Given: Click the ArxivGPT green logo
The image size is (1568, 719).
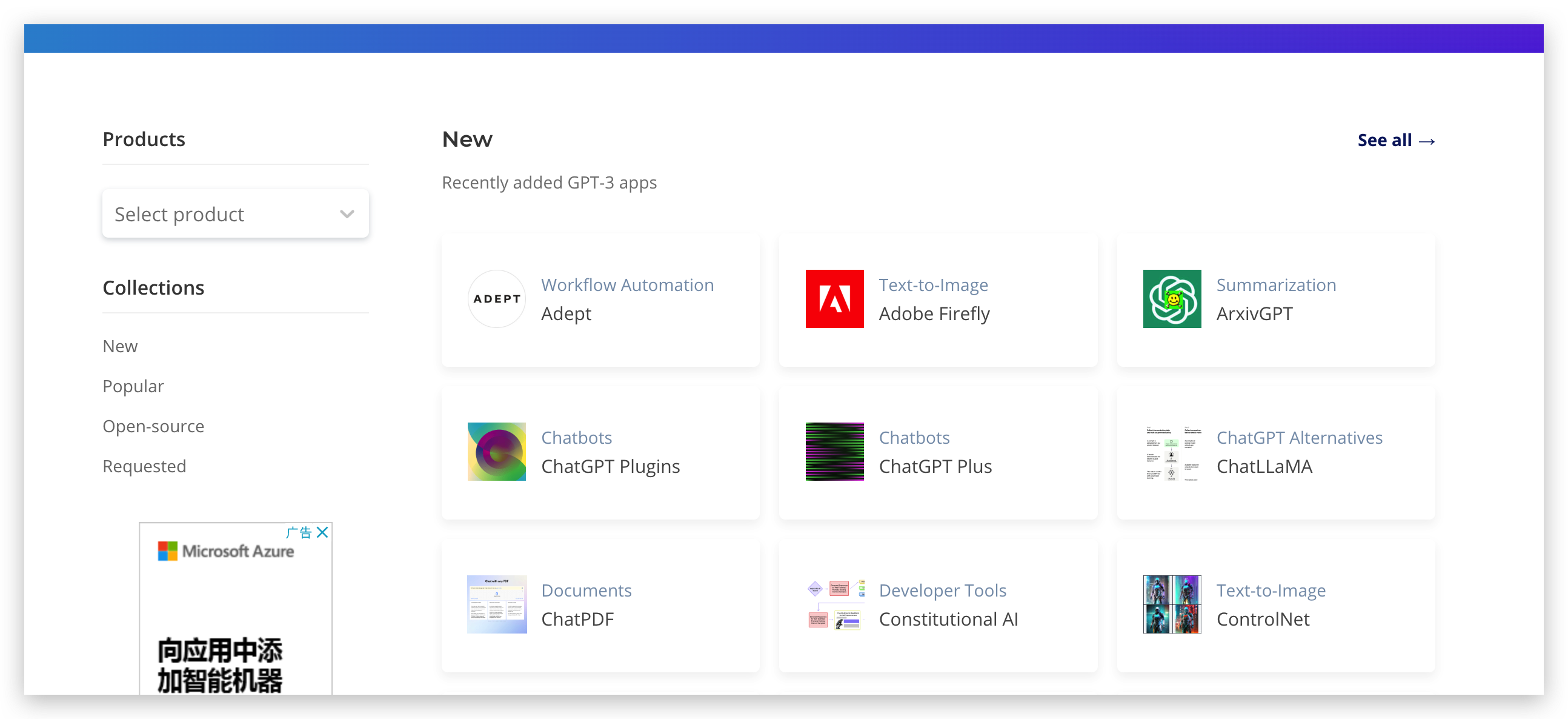Looking at the screenshot, I should coord(1172,299).
